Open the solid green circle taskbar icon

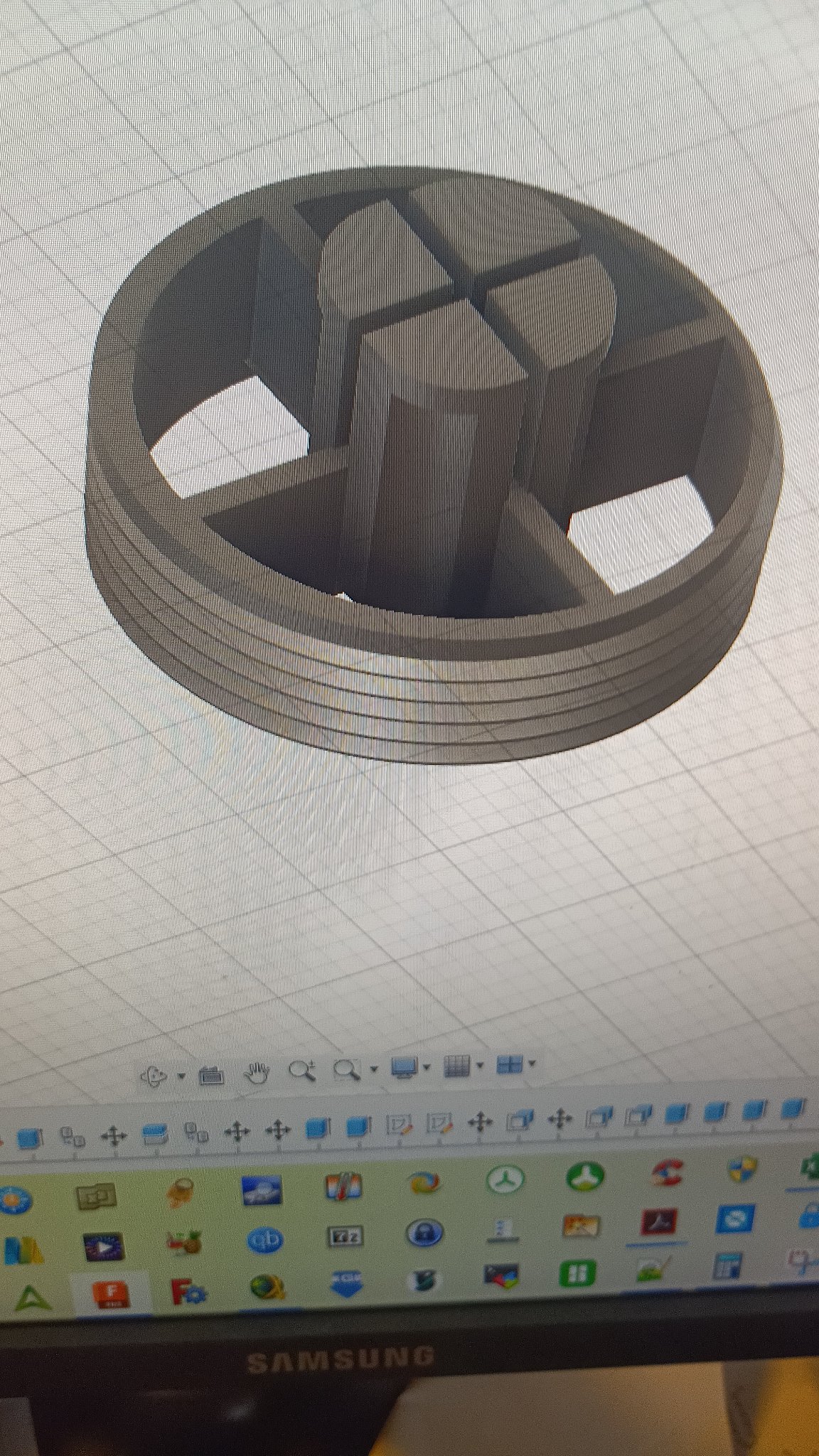pyautogui.click(x=584, y=1177)
